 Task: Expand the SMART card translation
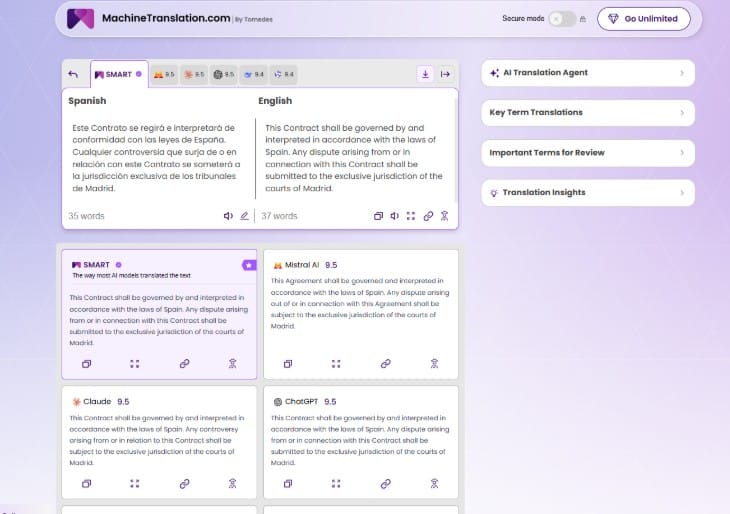click(135, 364)
